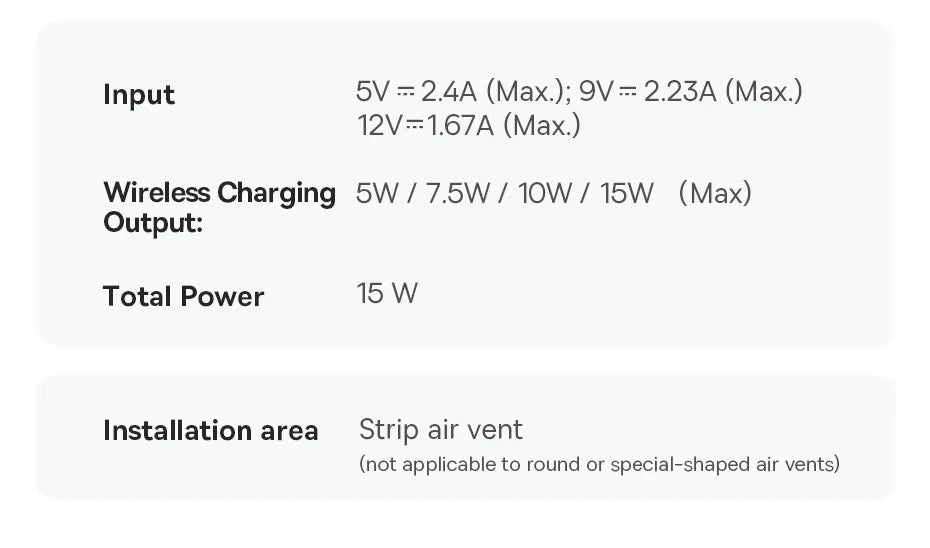Click the word Output: below Wireless Charging
Viewport: 930px width, 548px height.
(x=153, y=222)
